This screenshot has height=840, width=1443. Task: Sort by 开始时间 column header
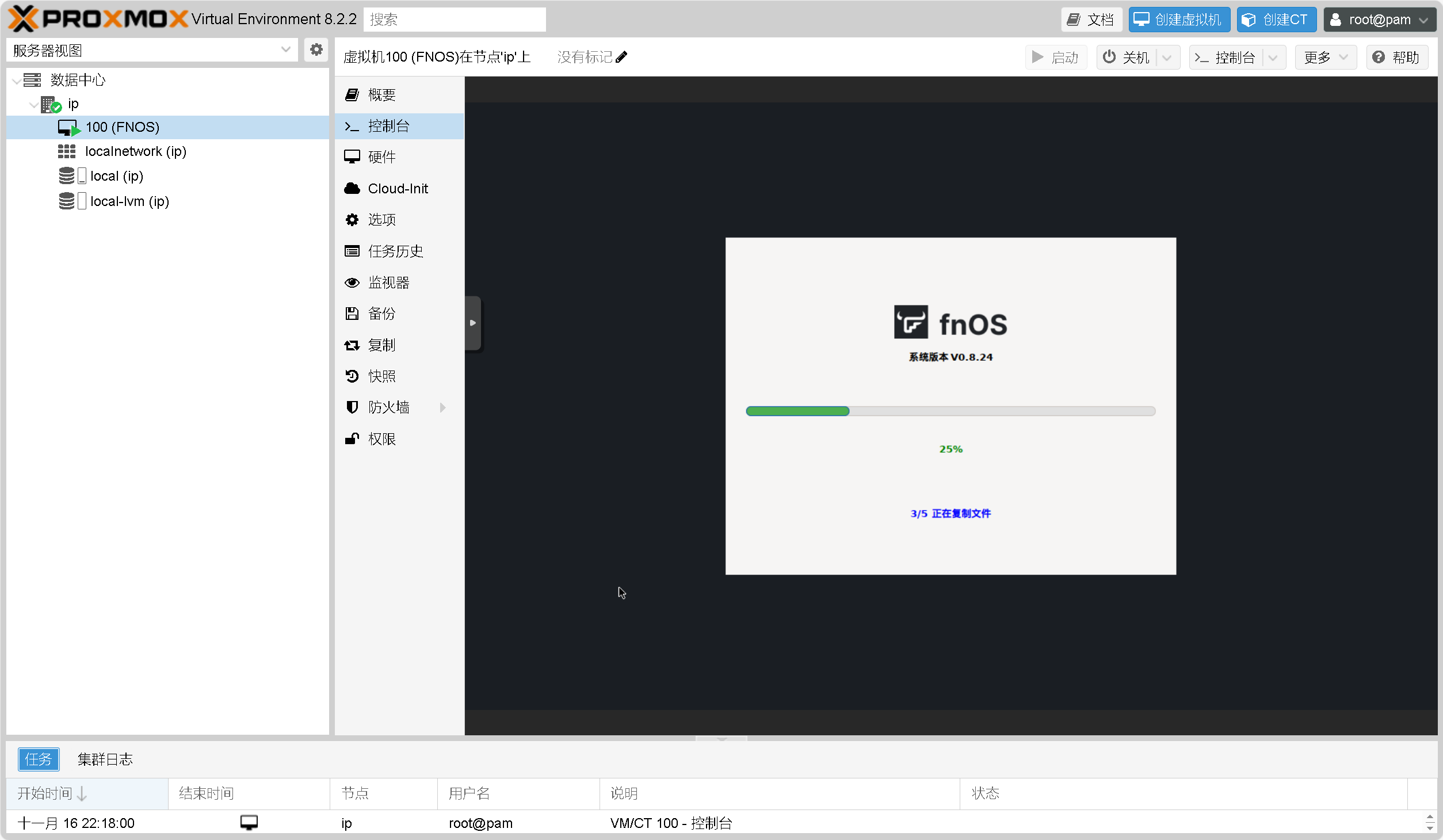pos(87,793)
